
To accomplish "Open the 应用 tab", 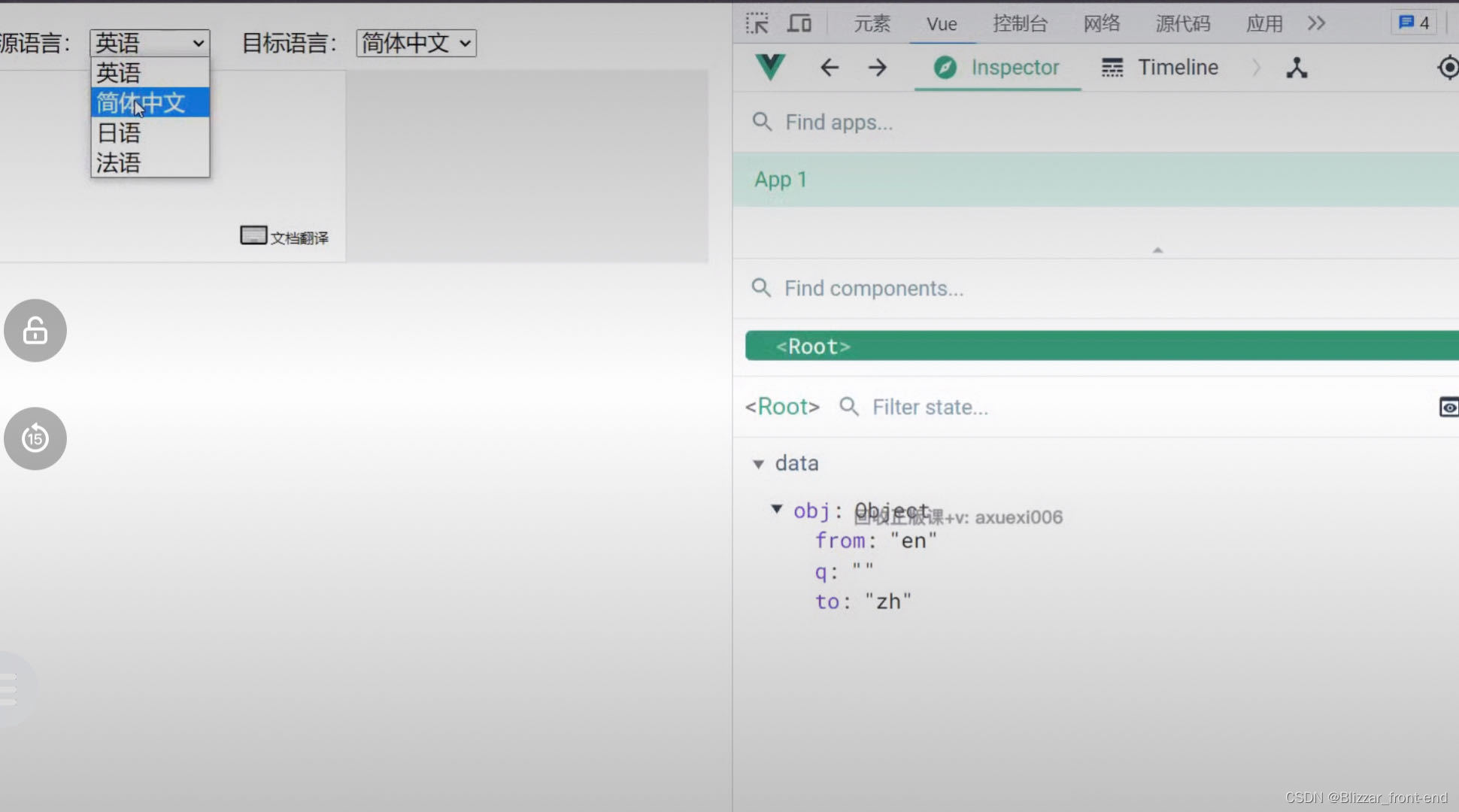I will (1264, 24).
